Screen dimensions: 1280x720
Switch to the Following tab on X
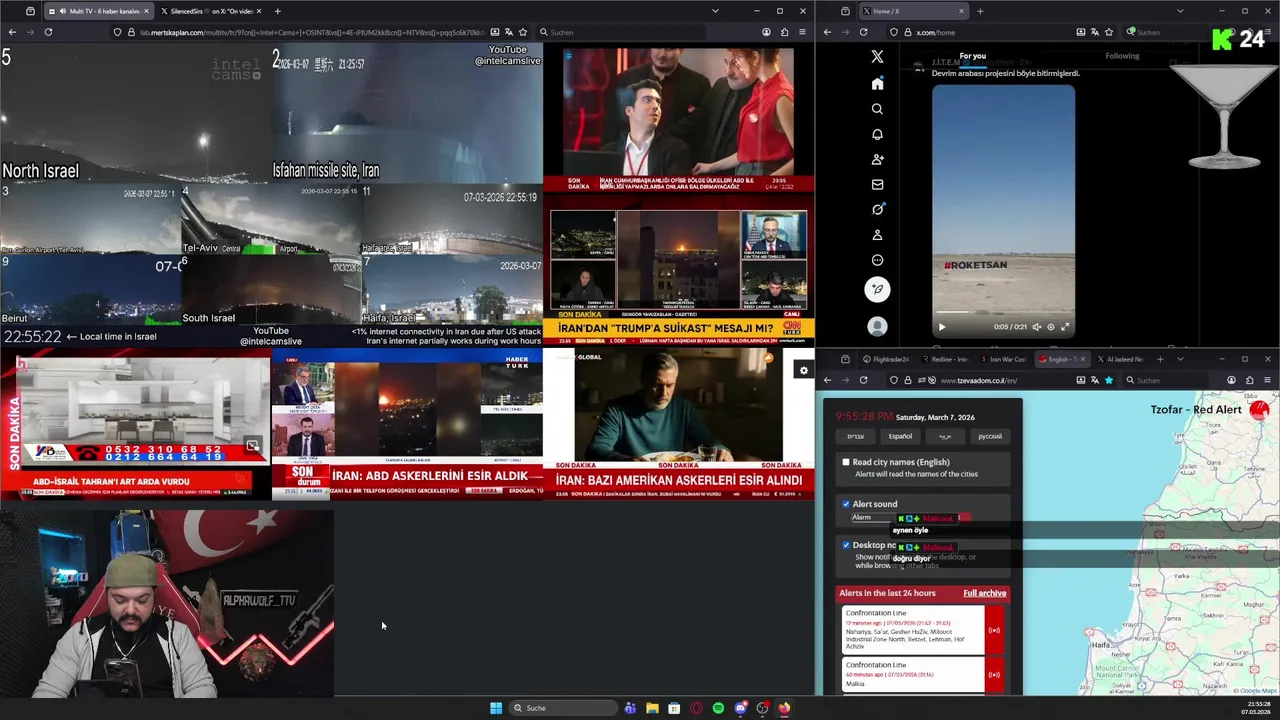click(1122, 56)
